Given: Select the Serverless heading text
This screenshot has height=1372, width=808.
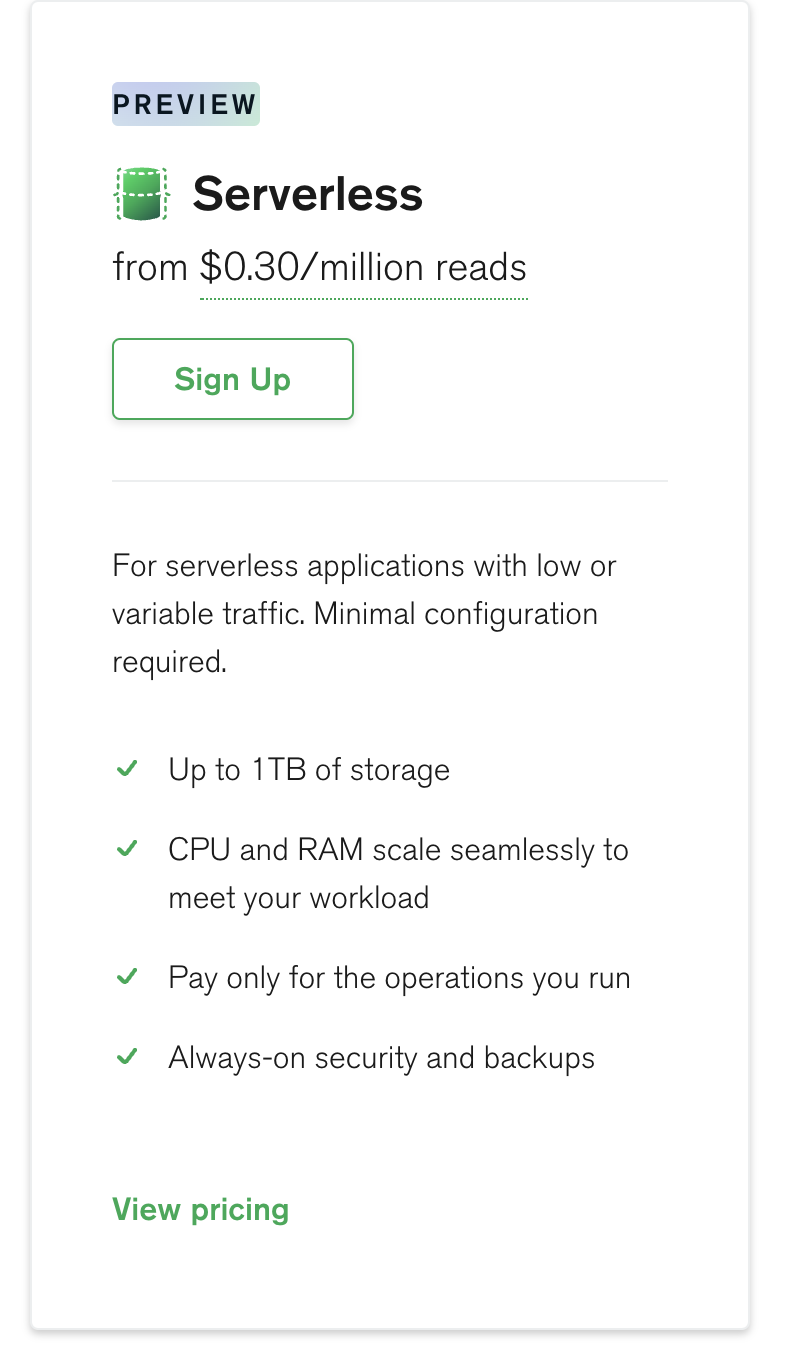Looking at the screenshot, I should [x=307, y=194].
